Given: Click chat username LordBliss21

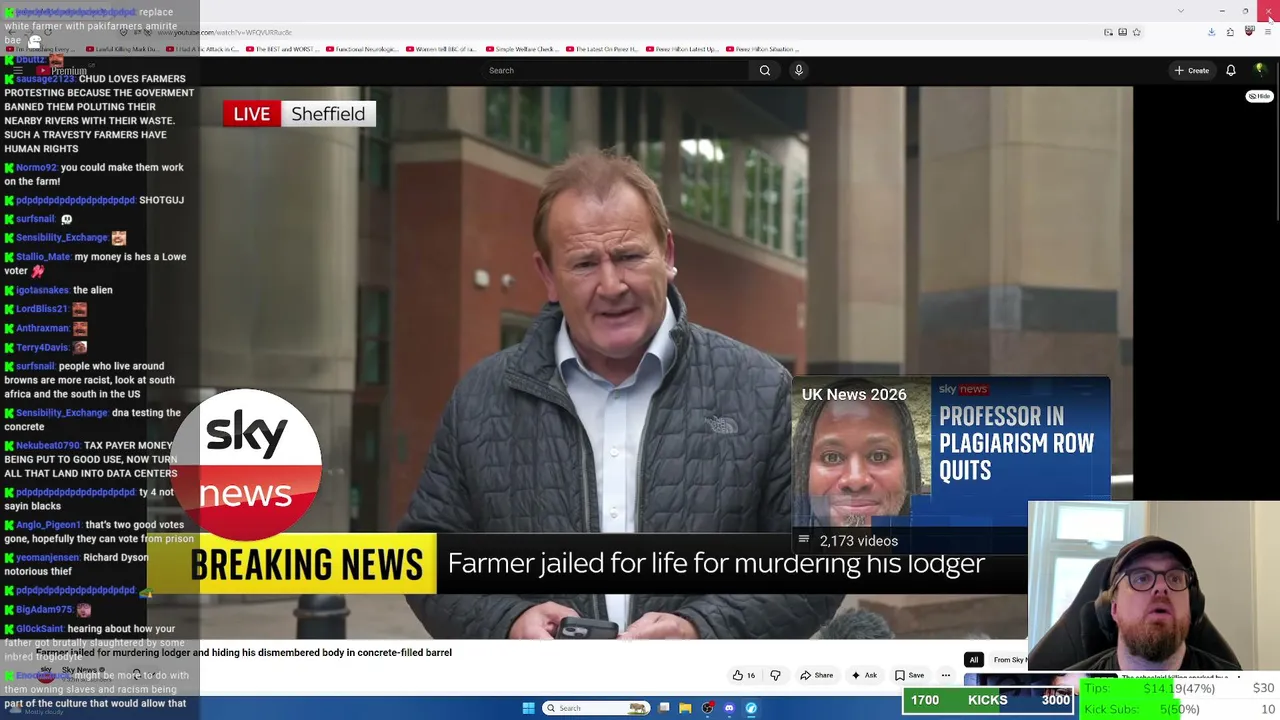Looking at the screenshot, I should tap(42, 310).
